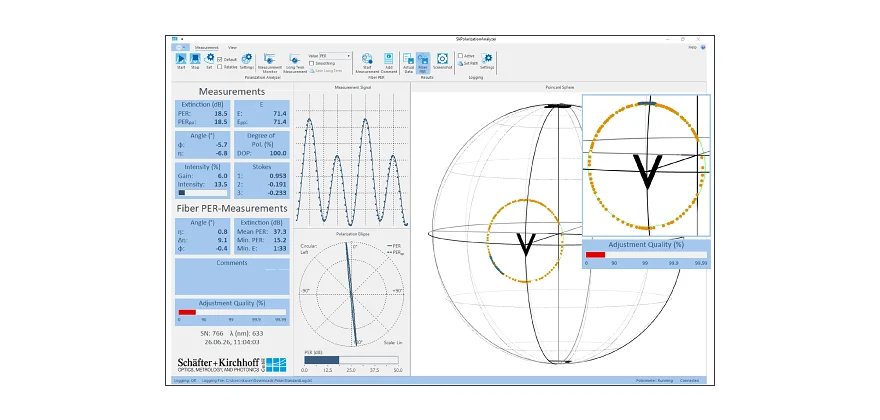Click the Polarimeter: Running status entry
This screenshot has width=880, height=420.
(653, 380)
